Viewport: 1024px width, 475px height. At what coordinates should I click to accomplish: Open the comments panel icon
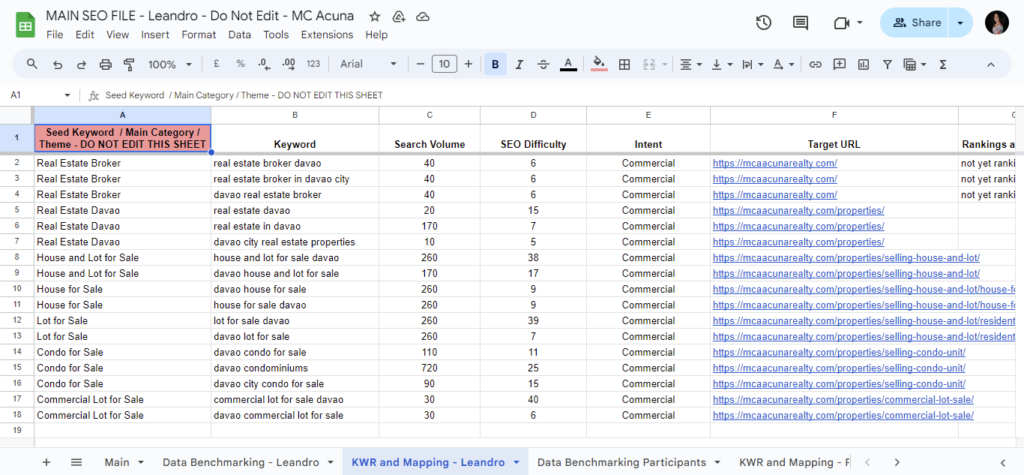coord(800,23)
